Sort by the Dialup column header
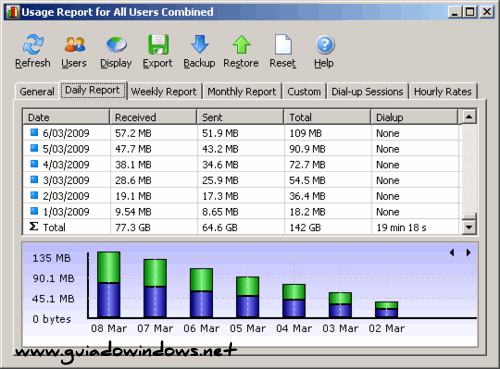This screenshot has width=500, height=369. pos(414,117)
